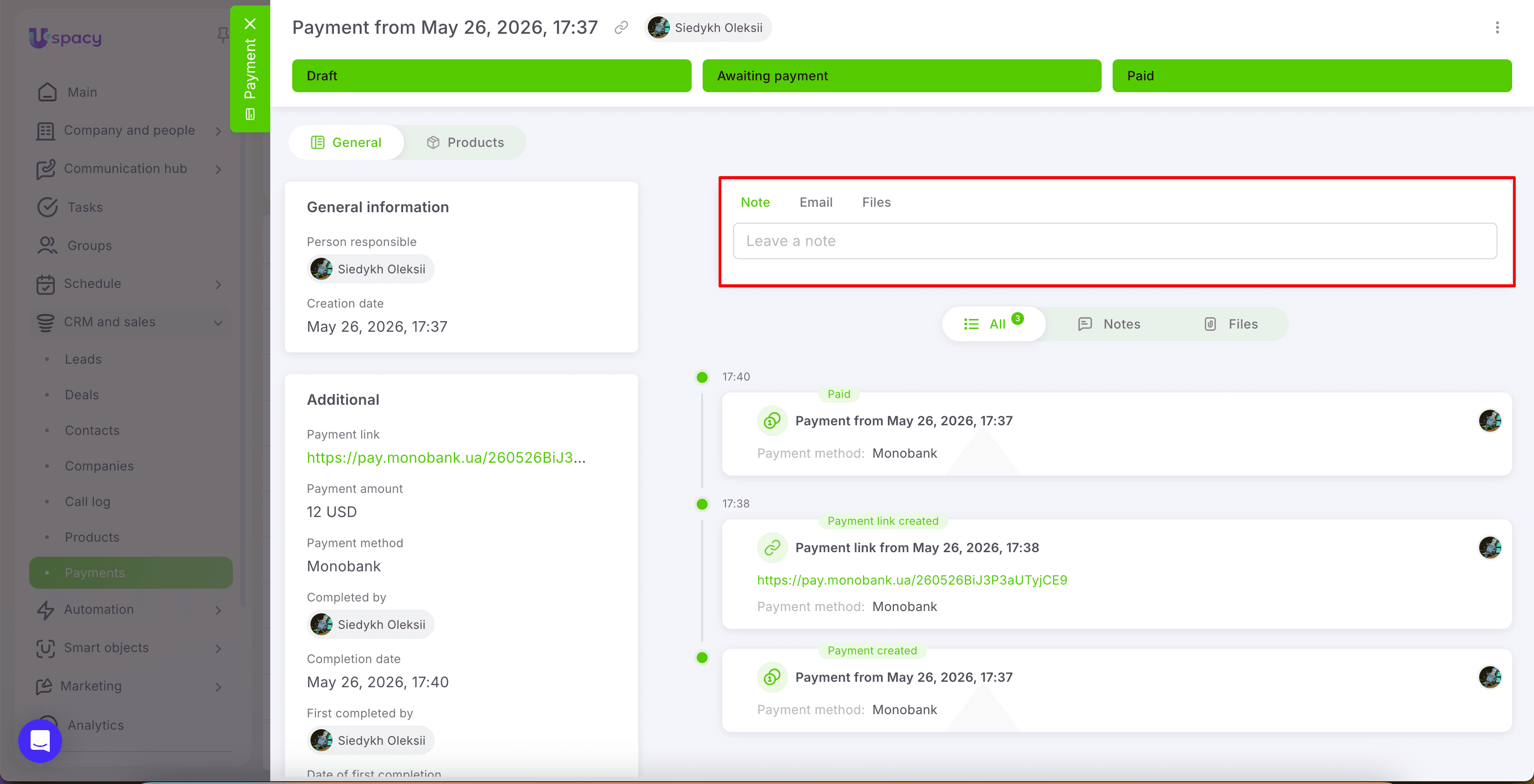Expand the Marketing submenu
1534x784 pixels.
[219, 687]
